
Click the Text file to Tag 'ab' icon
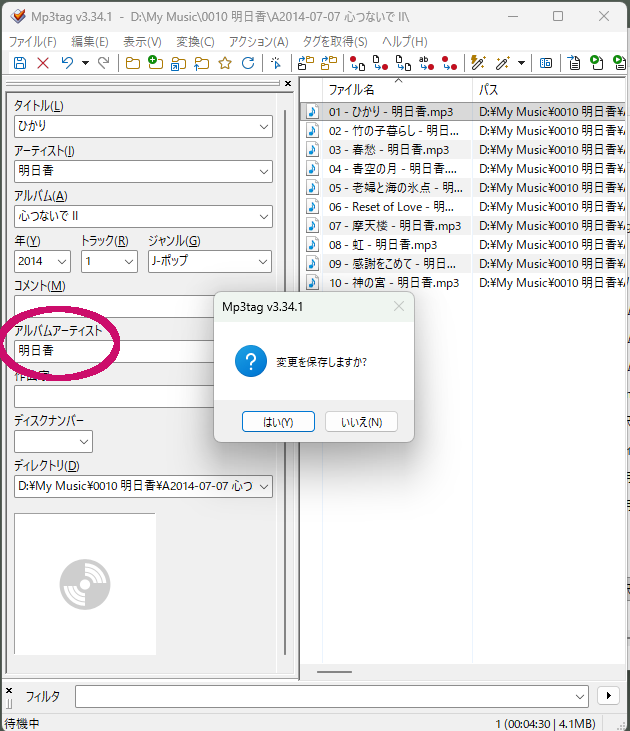coord(426,63)
